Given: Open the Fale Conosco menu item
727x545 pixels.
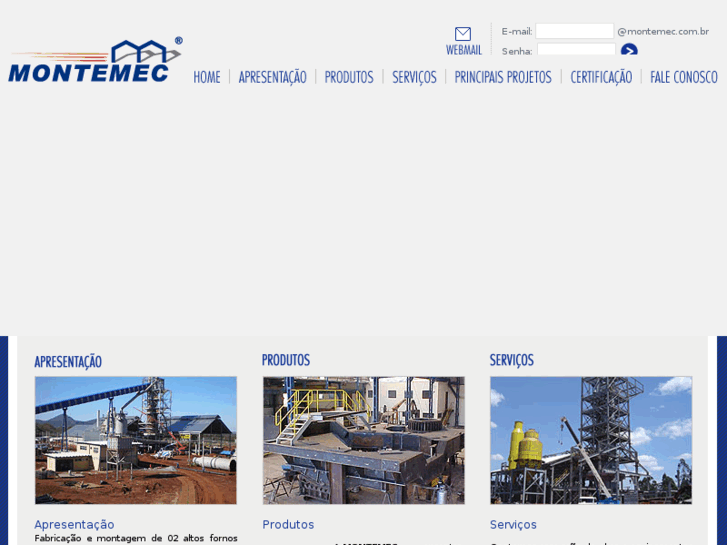Looking at the screenshot, I should pos(684,77).
